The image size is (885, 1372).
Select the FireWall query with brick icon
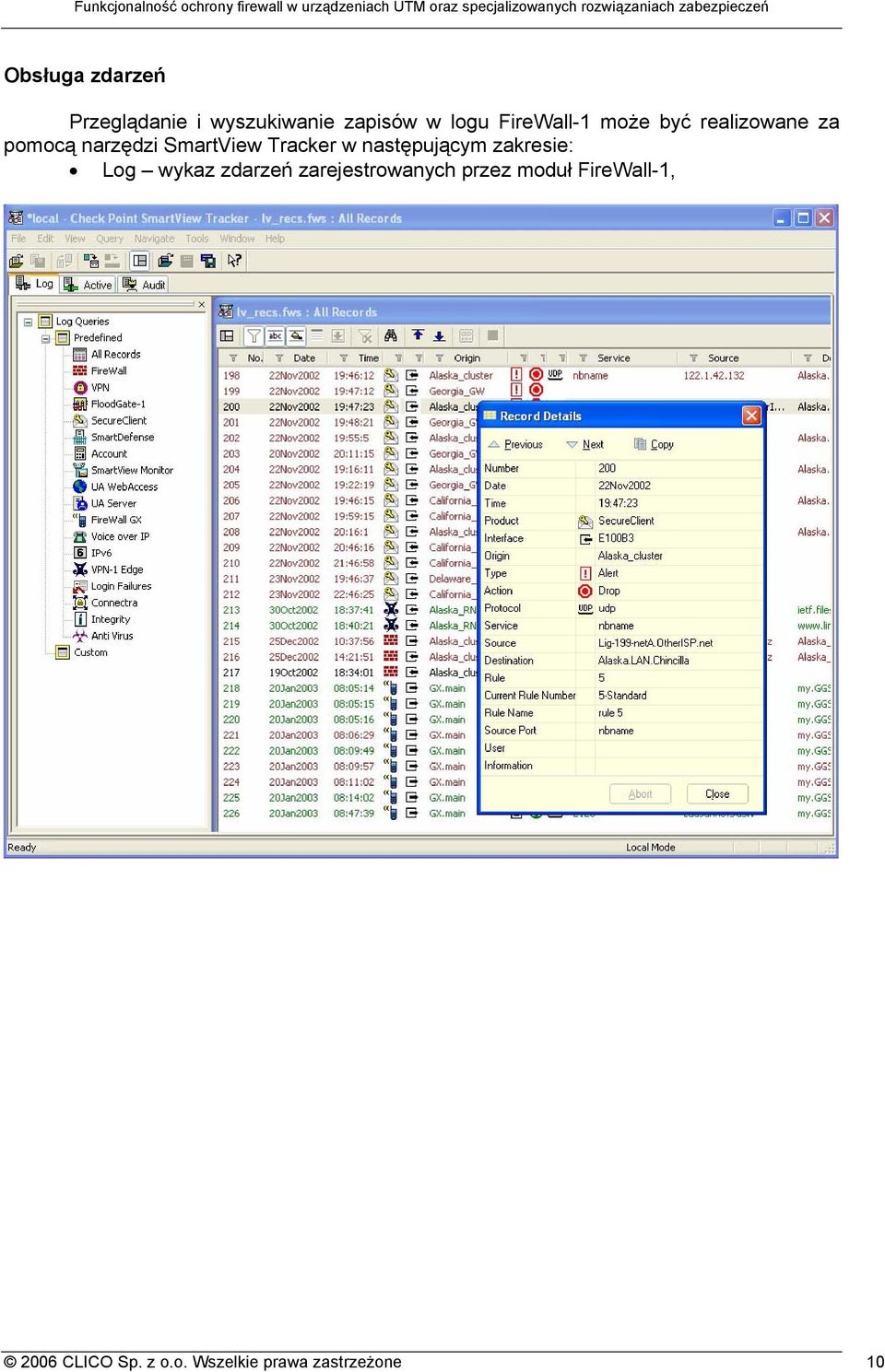(109, 371)
